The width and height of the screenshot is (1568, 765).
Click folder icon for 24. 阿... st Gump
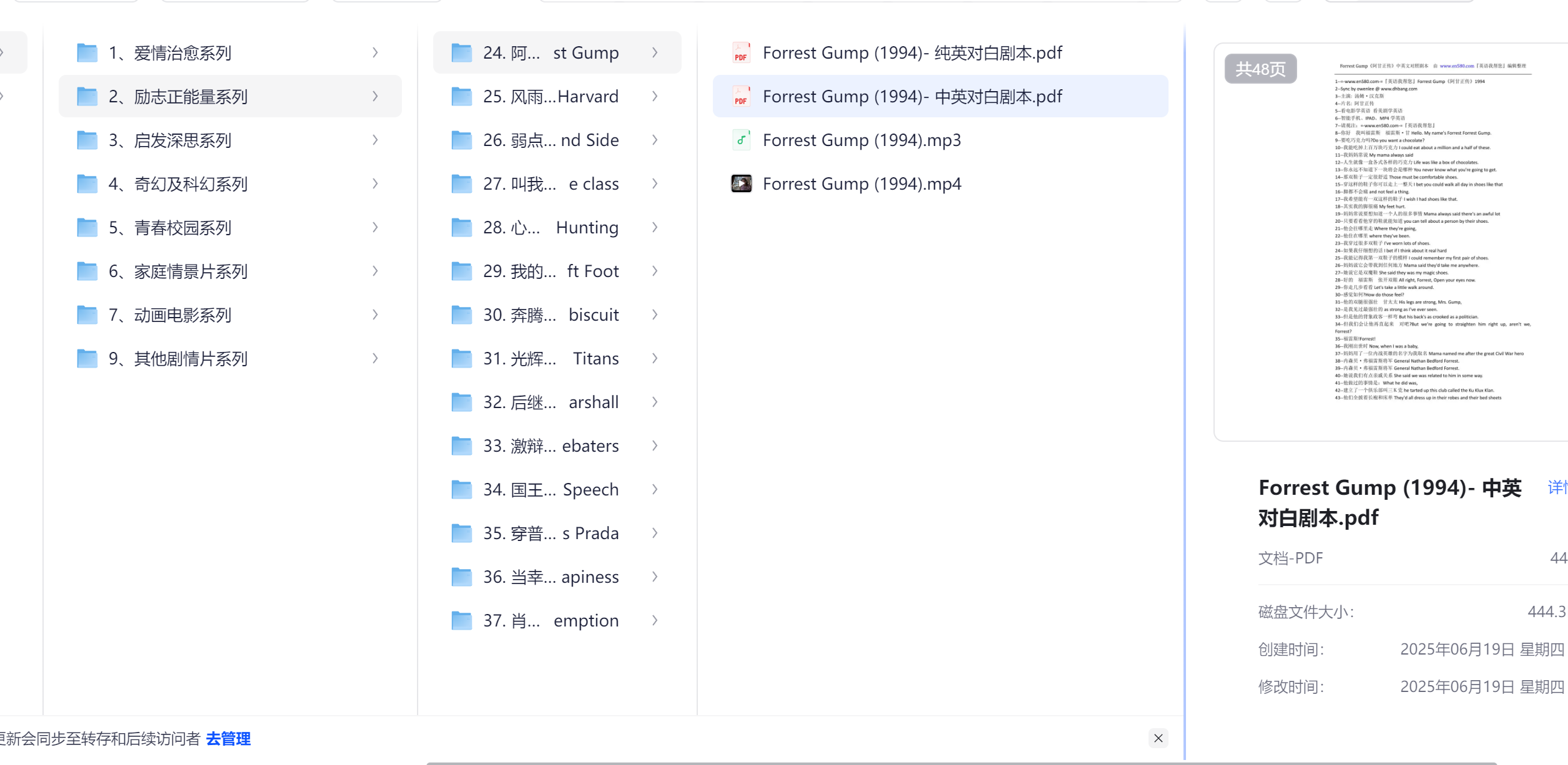coord(461,53)
